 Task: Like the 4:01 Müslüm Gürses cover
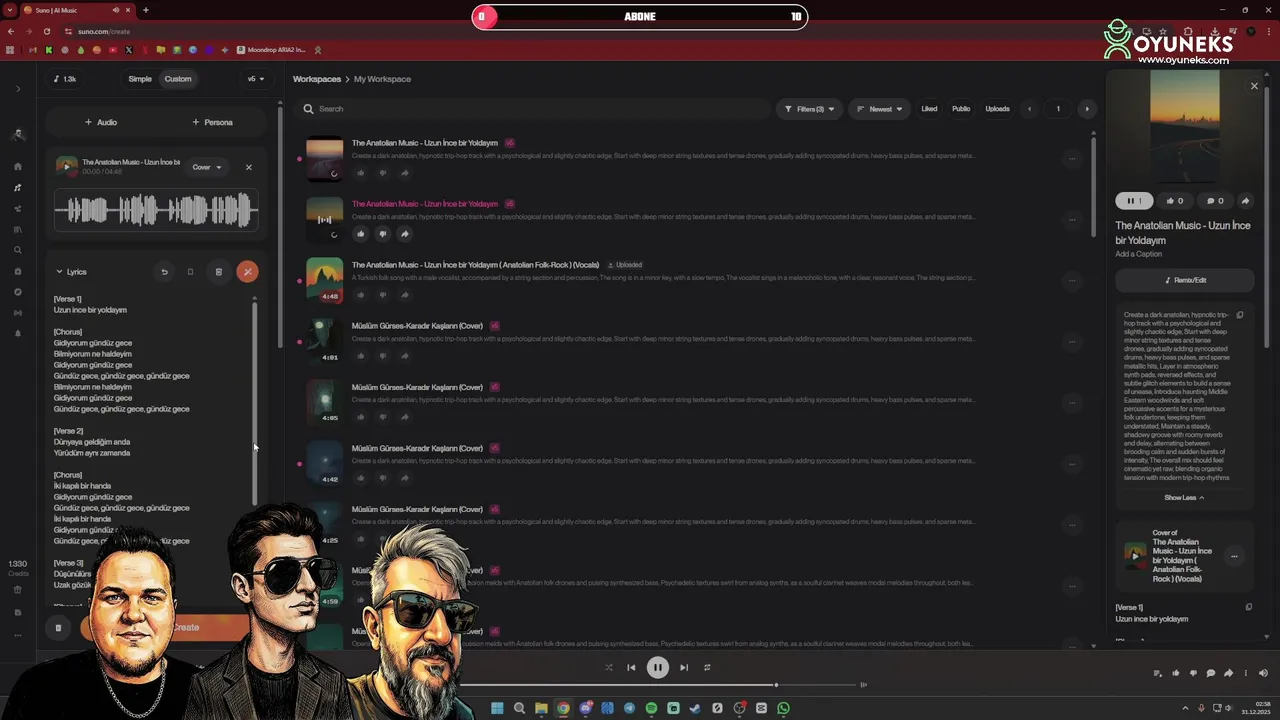361,356
